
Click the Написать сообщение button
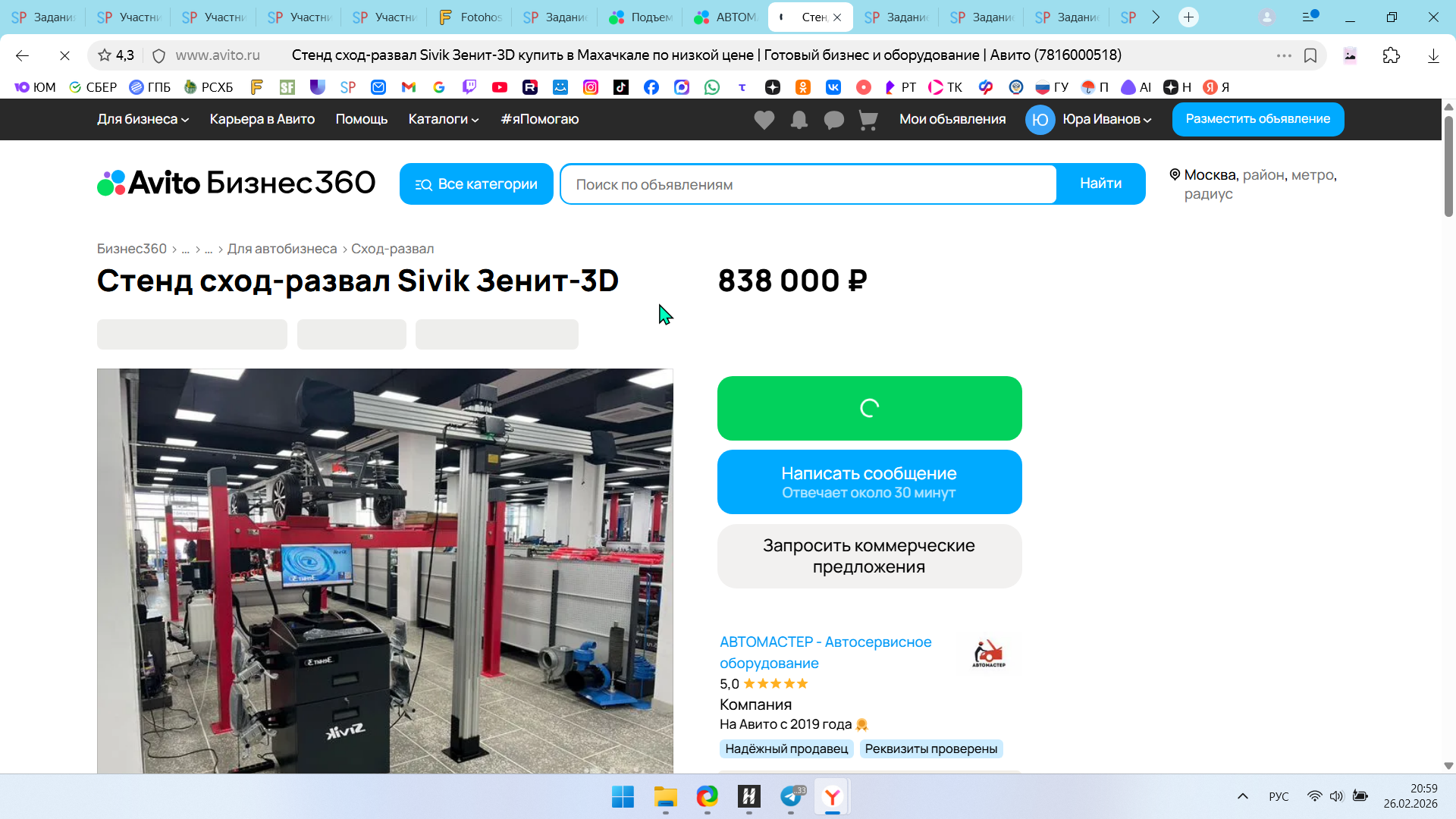pyautogui.click(x=869, y=482)
